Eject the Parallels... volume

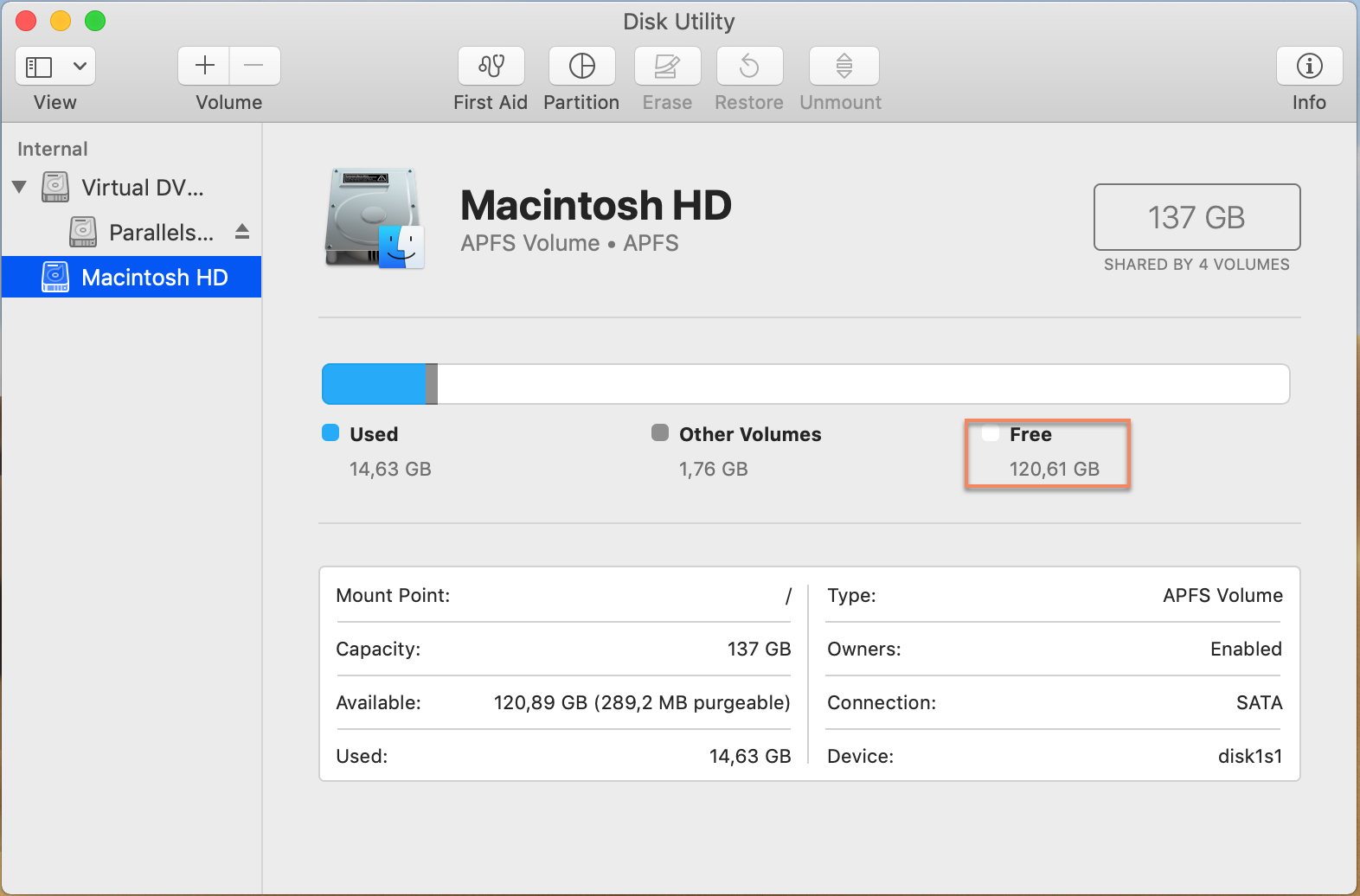[x=242, y=232]
